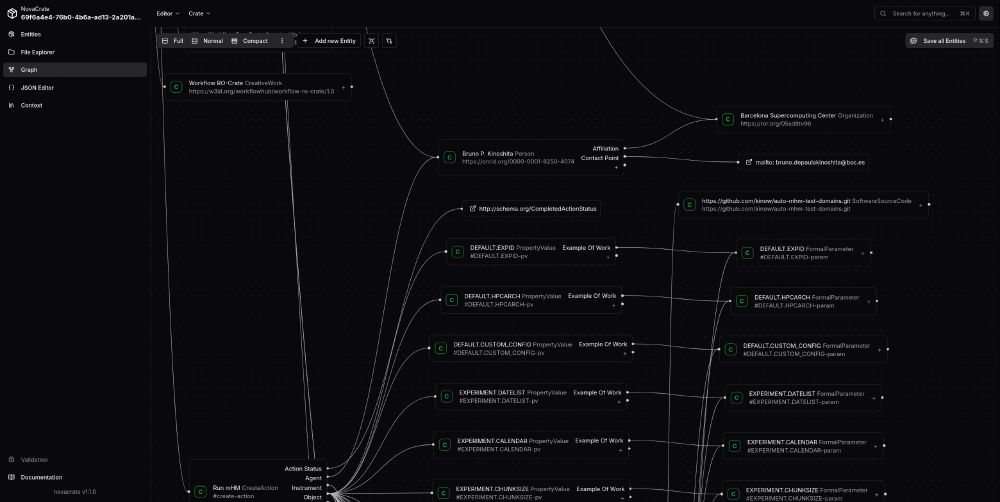This screenshot has width=1000, height=502.
Task: Click Example Of Work on EXPERIMENT.CALENDAR-pv
Action: [599, 441]
